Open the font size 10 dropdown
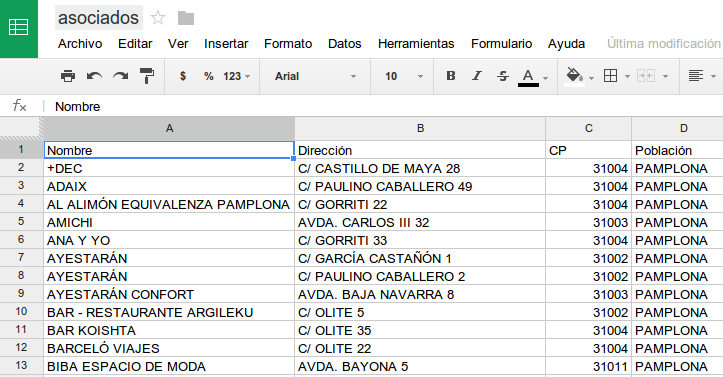The height and width of the screenshot is (377, 723). 403,76
